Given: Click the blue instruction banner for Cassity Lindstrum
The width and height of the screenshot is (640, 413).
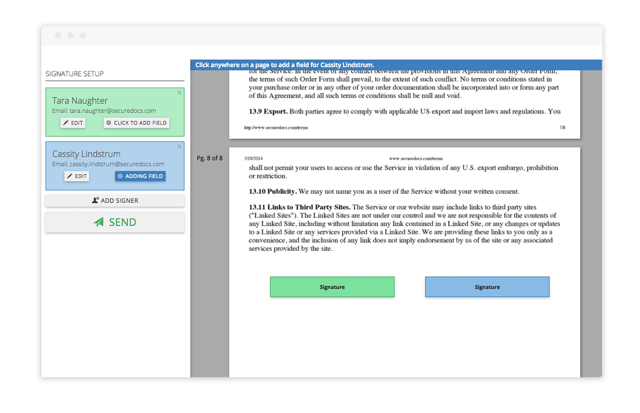Looking at the screenshot, I should coord(396,65).
